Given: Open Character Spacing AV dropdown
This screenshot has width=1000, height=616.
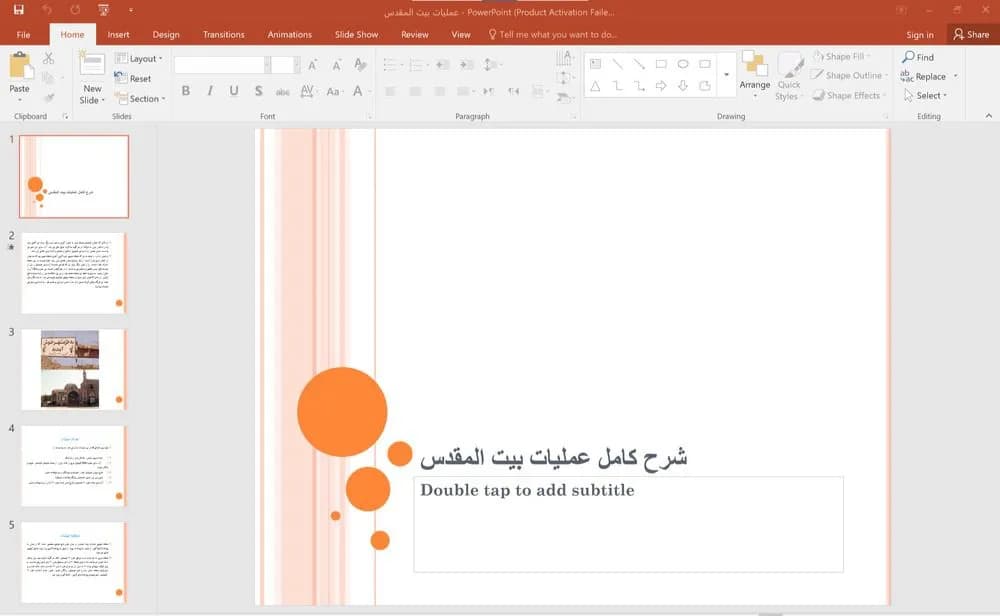Looking at the screenshot, I should click(x=307, y=91).
